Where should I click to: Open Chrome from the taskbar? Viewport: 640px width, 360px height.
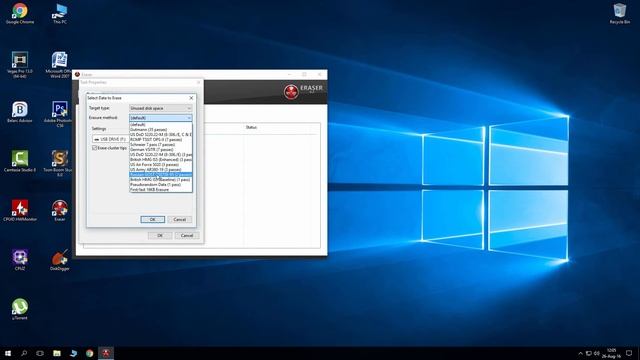click(x=89, y=353)
